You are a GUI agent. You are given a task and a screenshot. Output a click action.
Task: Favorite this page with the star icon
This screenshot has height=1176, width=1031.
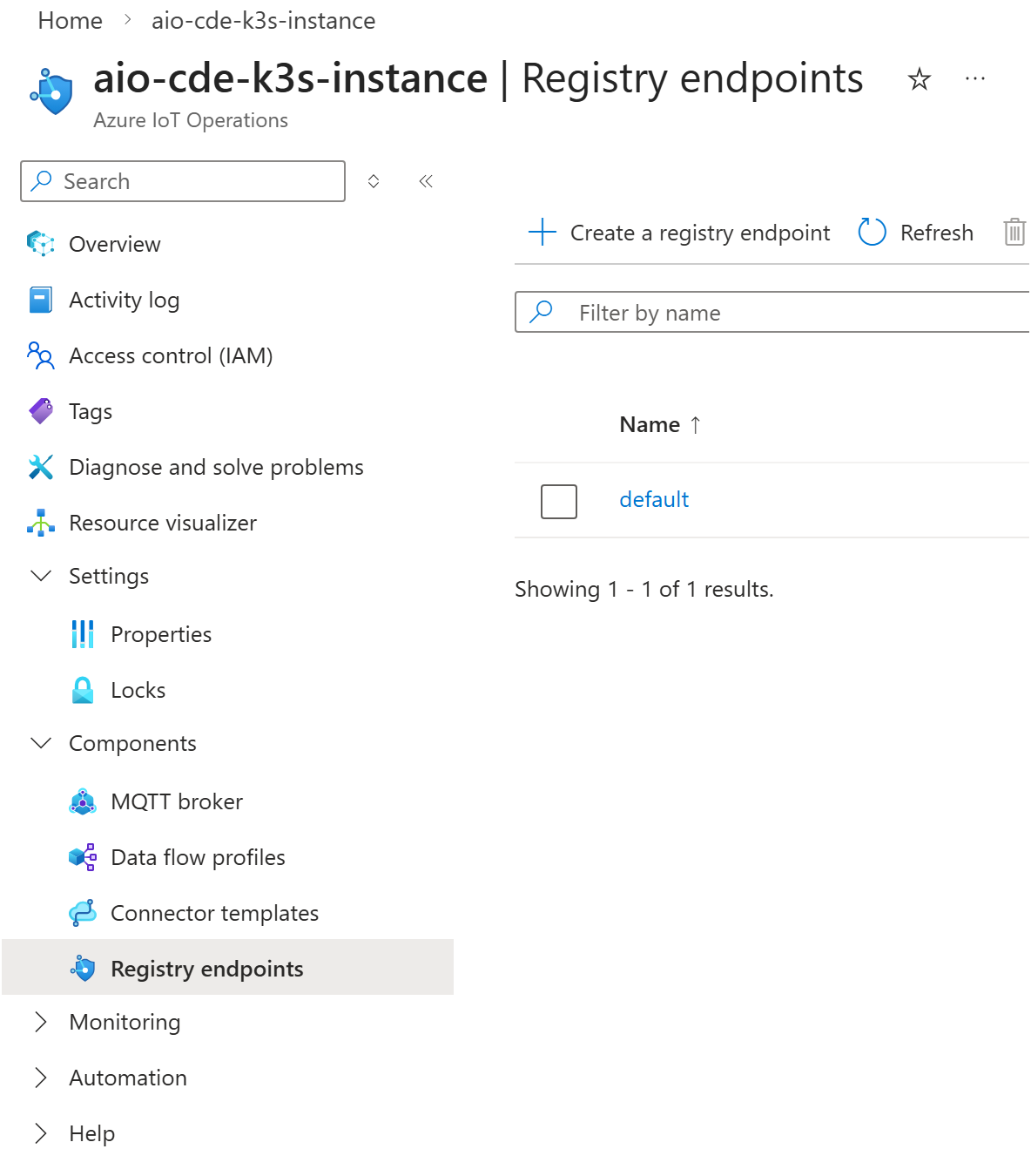920,79
